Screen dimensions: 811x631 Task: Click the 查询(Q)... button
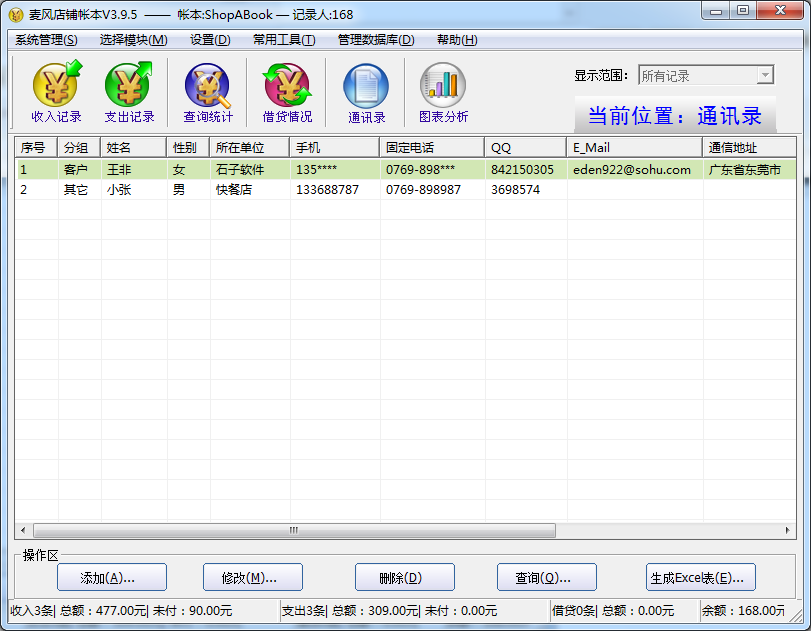(x=547, y=577)
